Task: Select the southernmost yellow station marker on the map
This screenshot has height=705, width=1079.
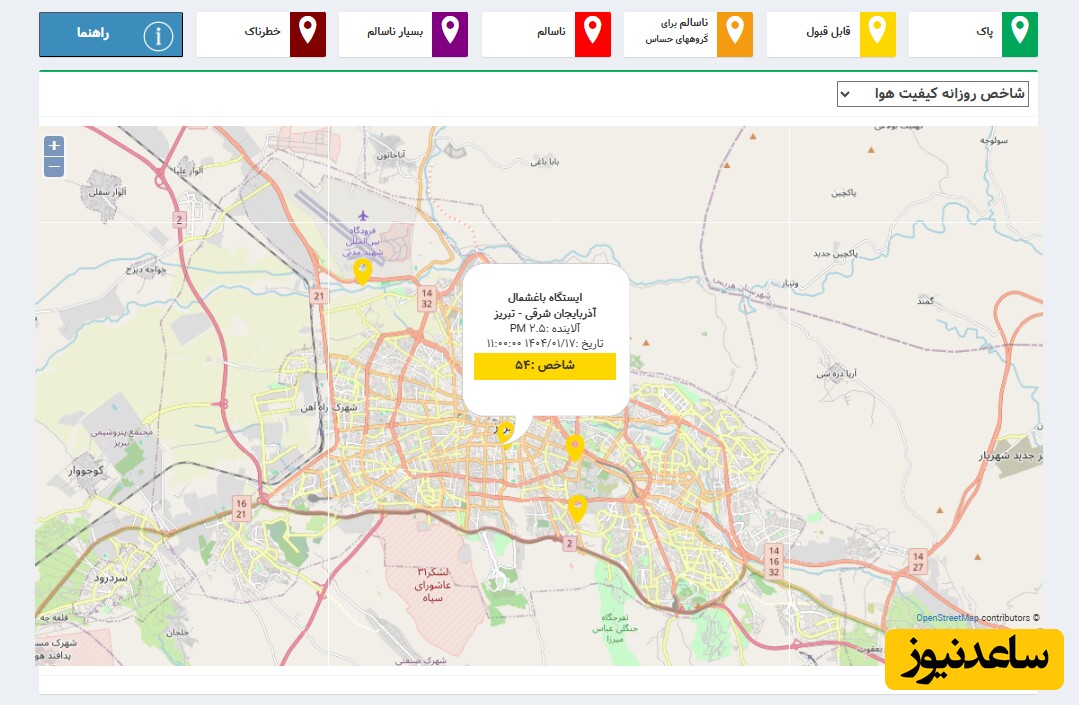Action: click(577, 508)
